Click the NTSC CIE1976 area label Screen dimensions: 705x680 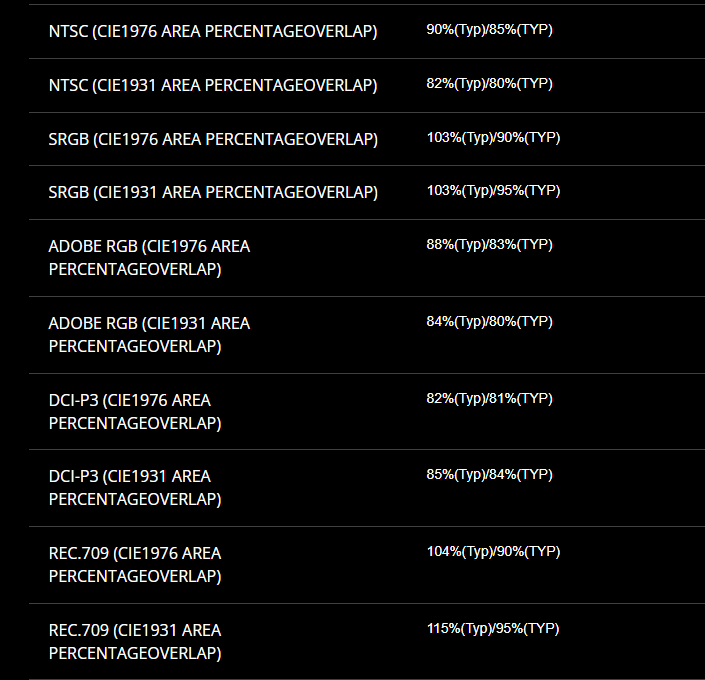click(212, 32)
